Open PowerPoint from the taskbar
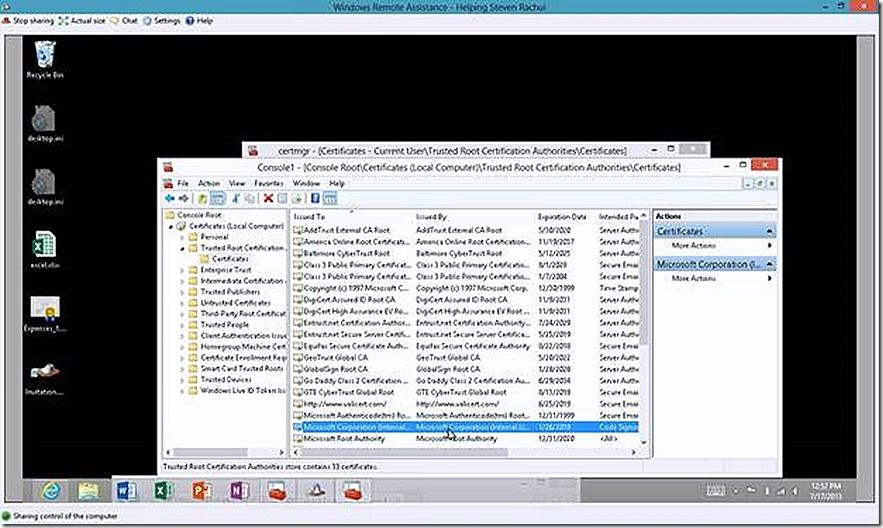 [x=202, y=491]
